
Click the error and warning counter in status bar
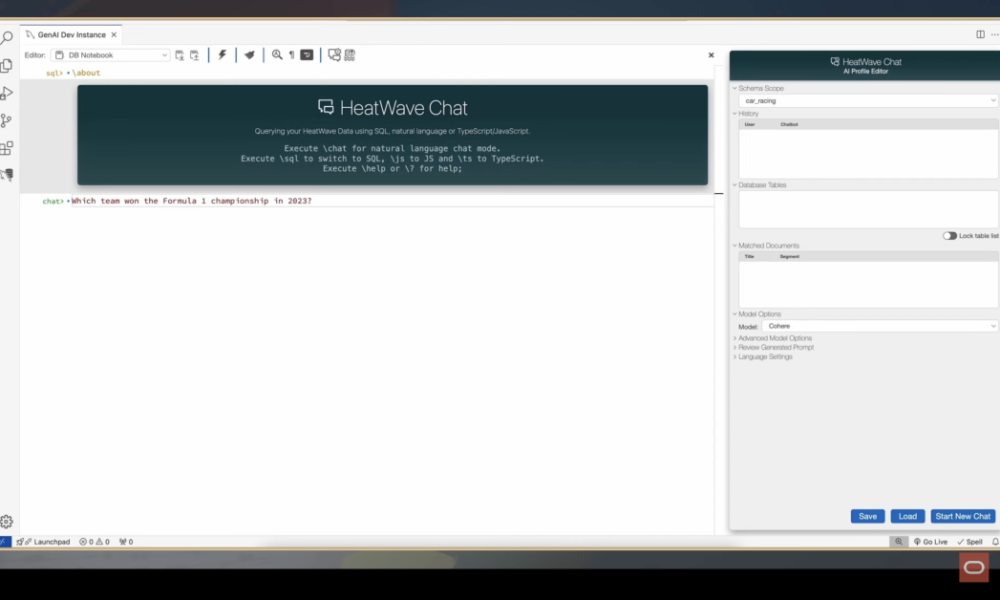[95, 541]
